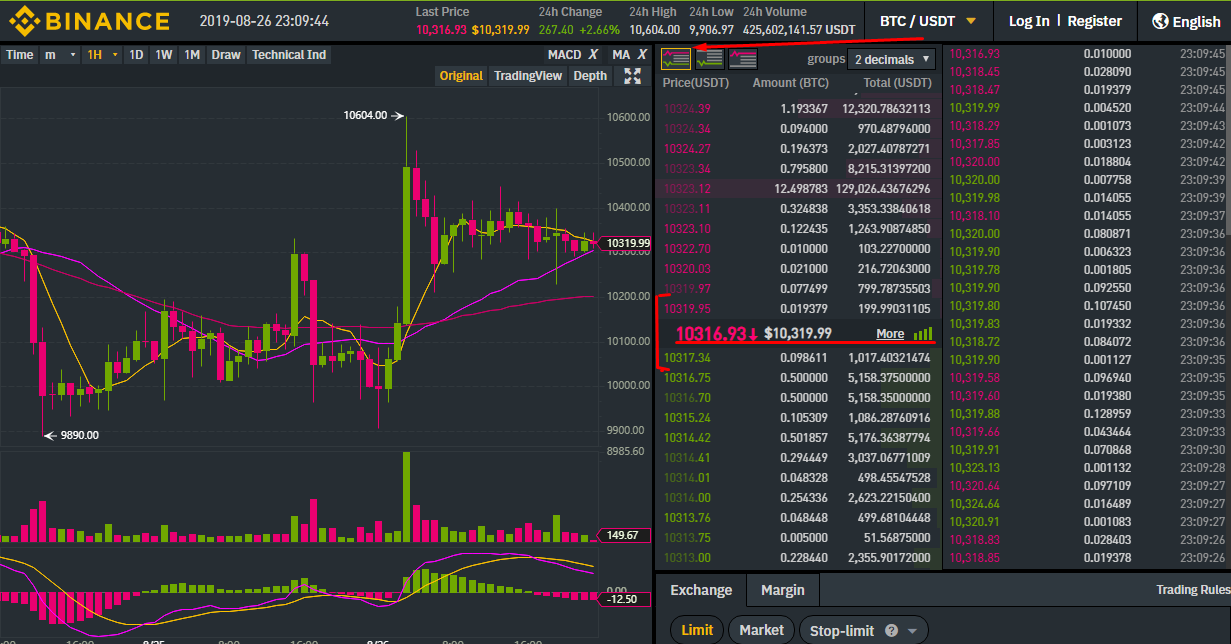Open the 2 decimals grouping dropdown
The width and height of the screenshot is (1231, 644).
(x=892, y=59)
